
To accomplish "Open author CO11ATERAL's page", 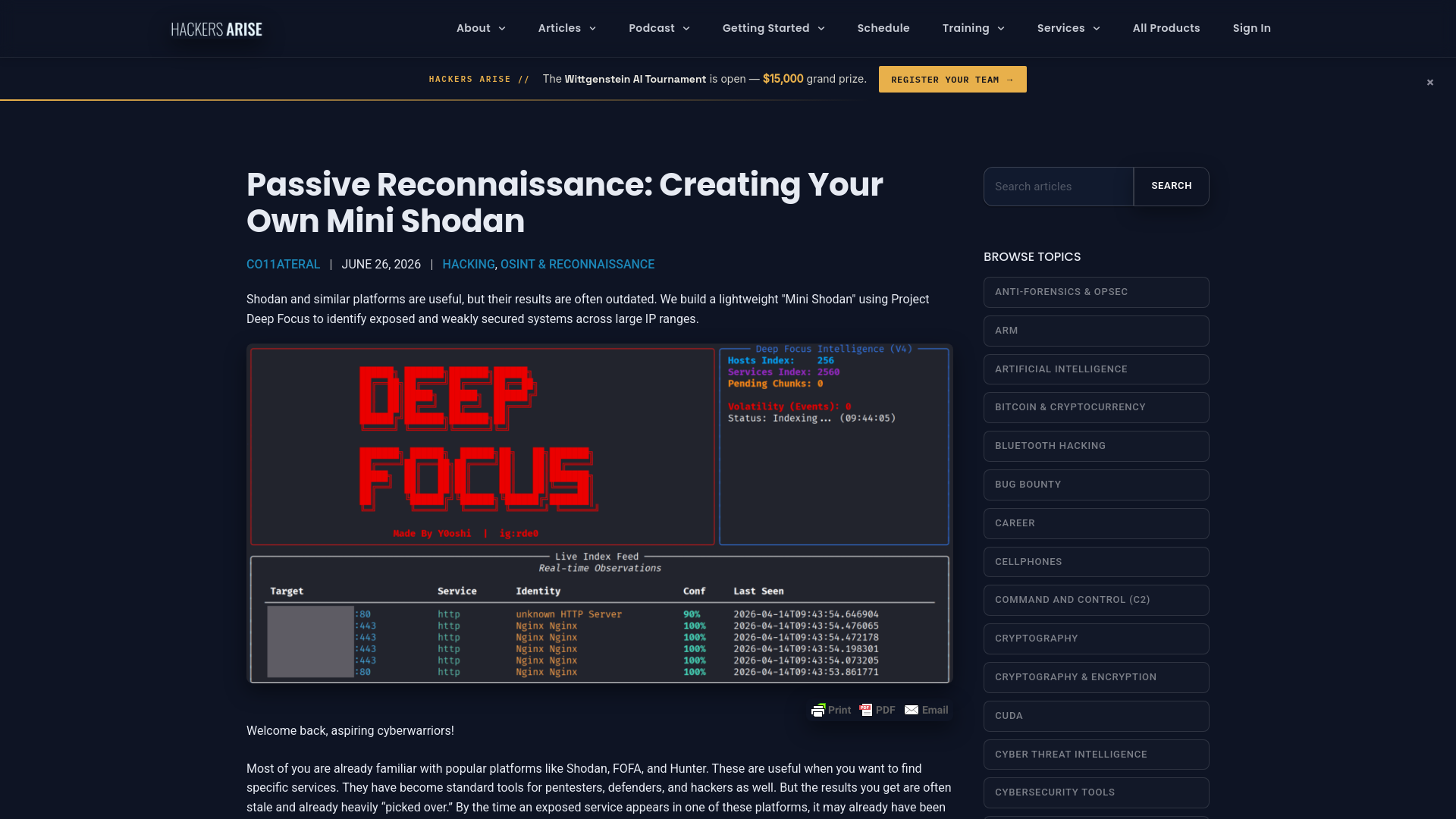I will [x=283, y=265].
